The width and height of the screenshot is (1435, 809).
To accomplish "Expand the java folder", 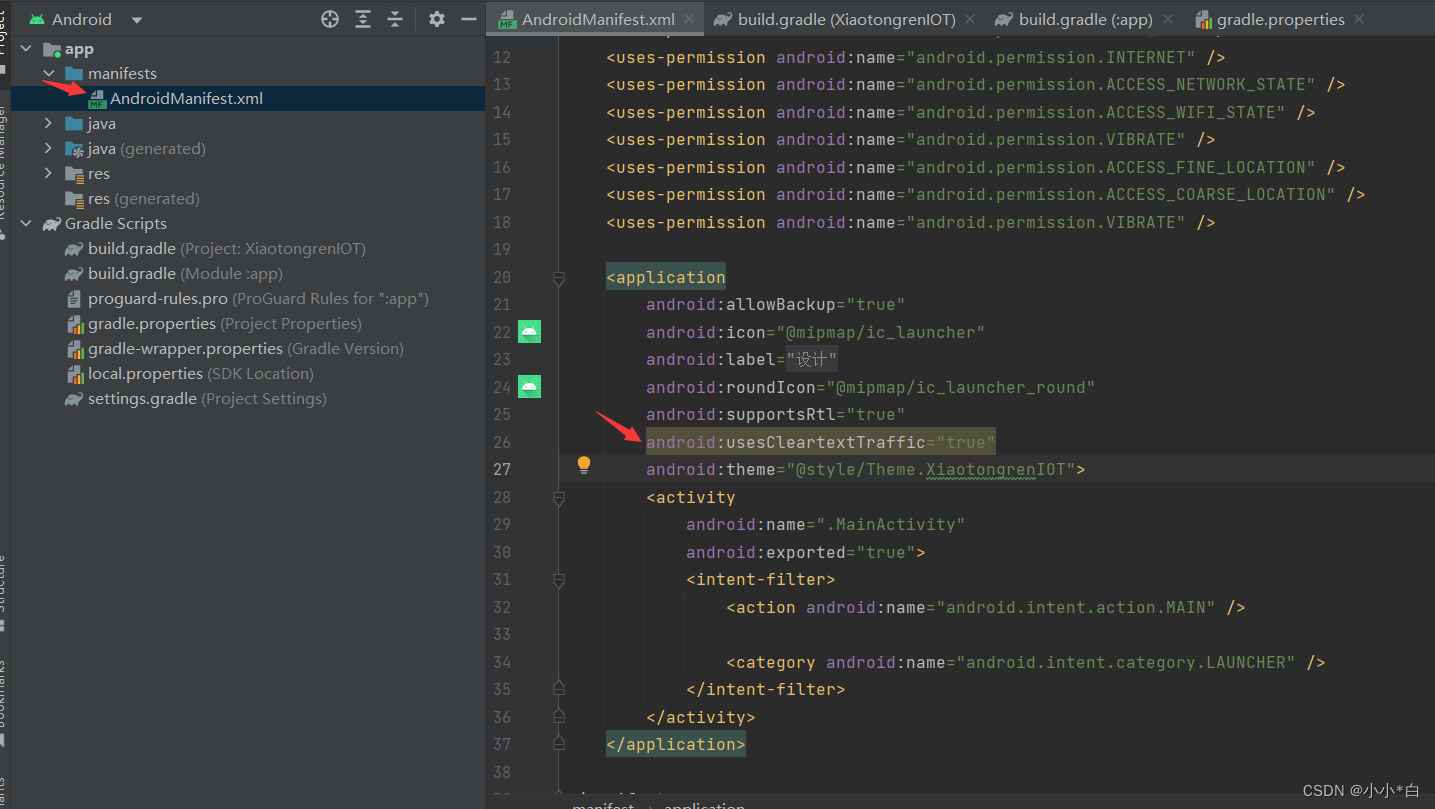I will pyautogui.click(x=48, y=124).
